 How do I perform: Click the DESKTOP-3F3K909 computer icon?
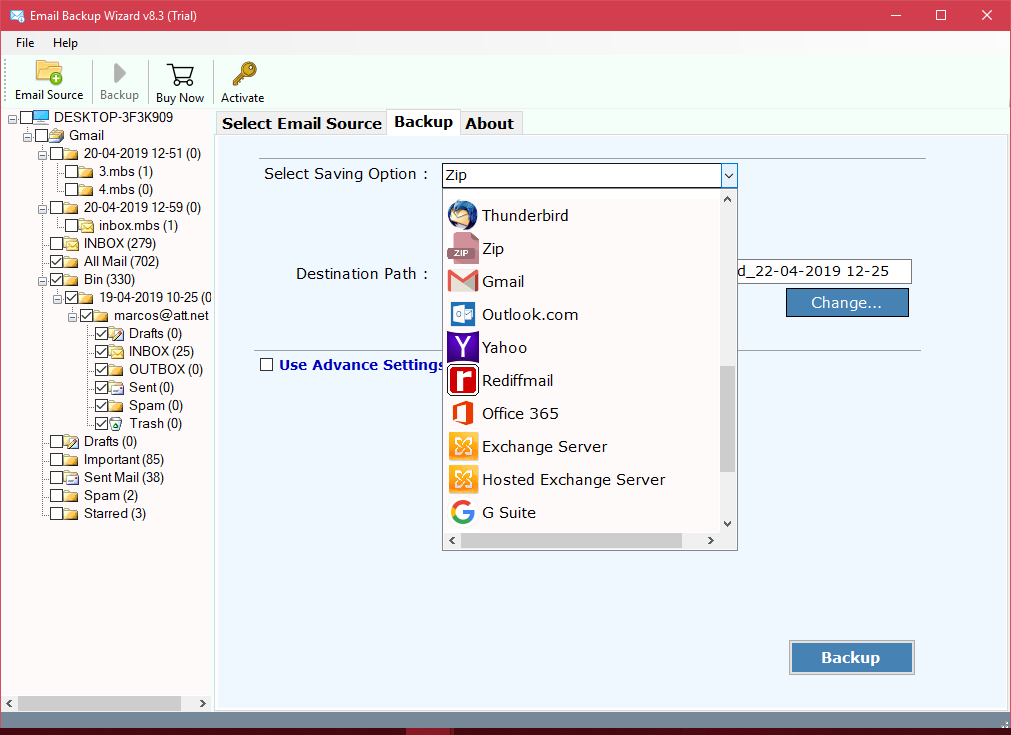(x=41, y=117)
